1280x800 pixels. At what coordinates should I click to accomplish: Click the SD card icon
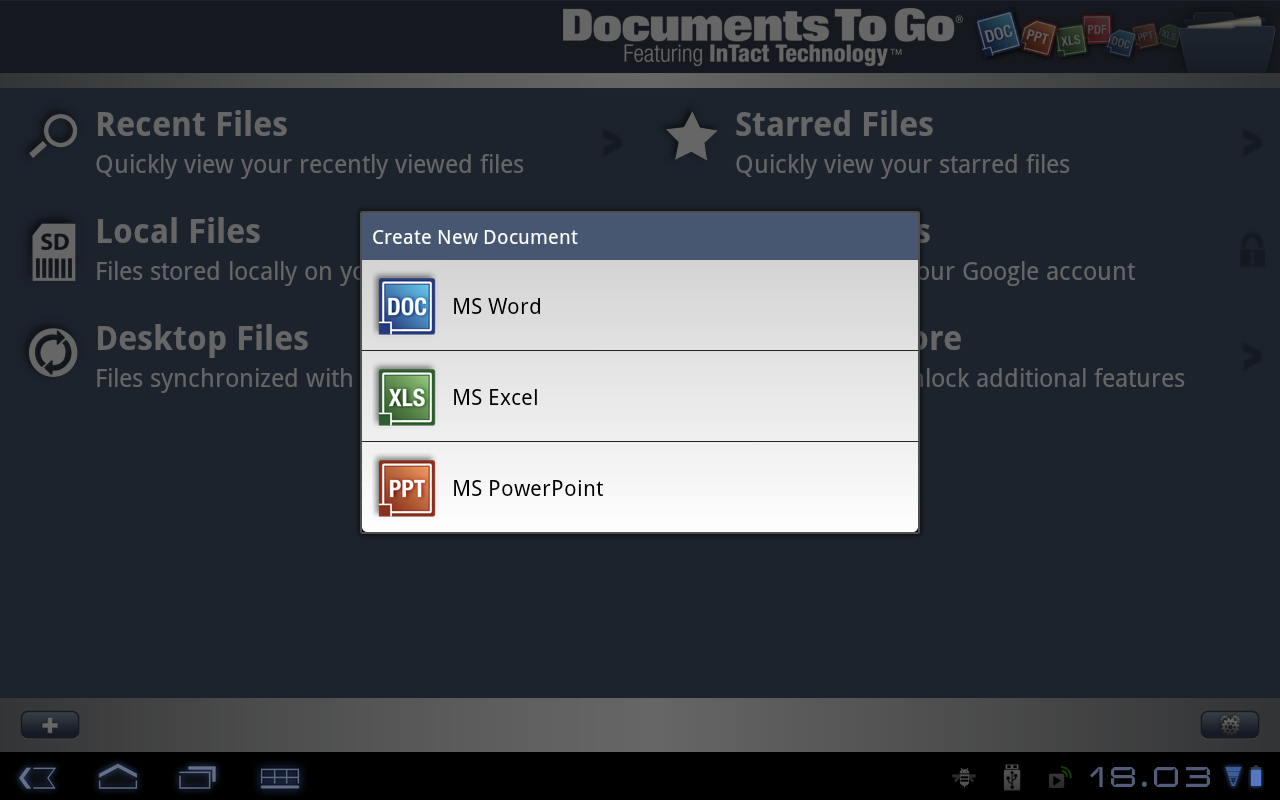(53, 251)
